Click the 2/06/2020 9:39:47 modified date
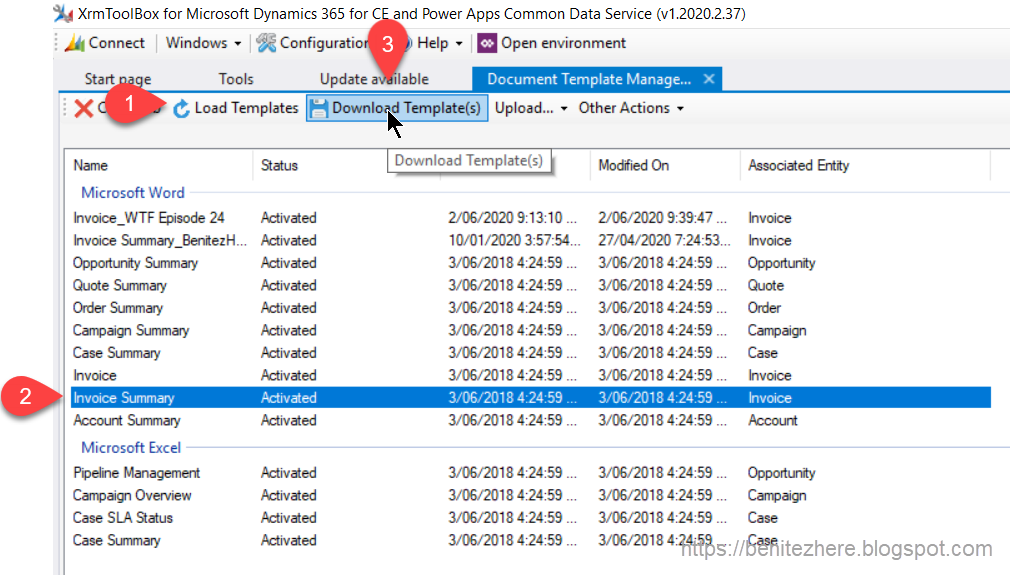The width and height of the screenshot is (1010, 575). (662, 218)
